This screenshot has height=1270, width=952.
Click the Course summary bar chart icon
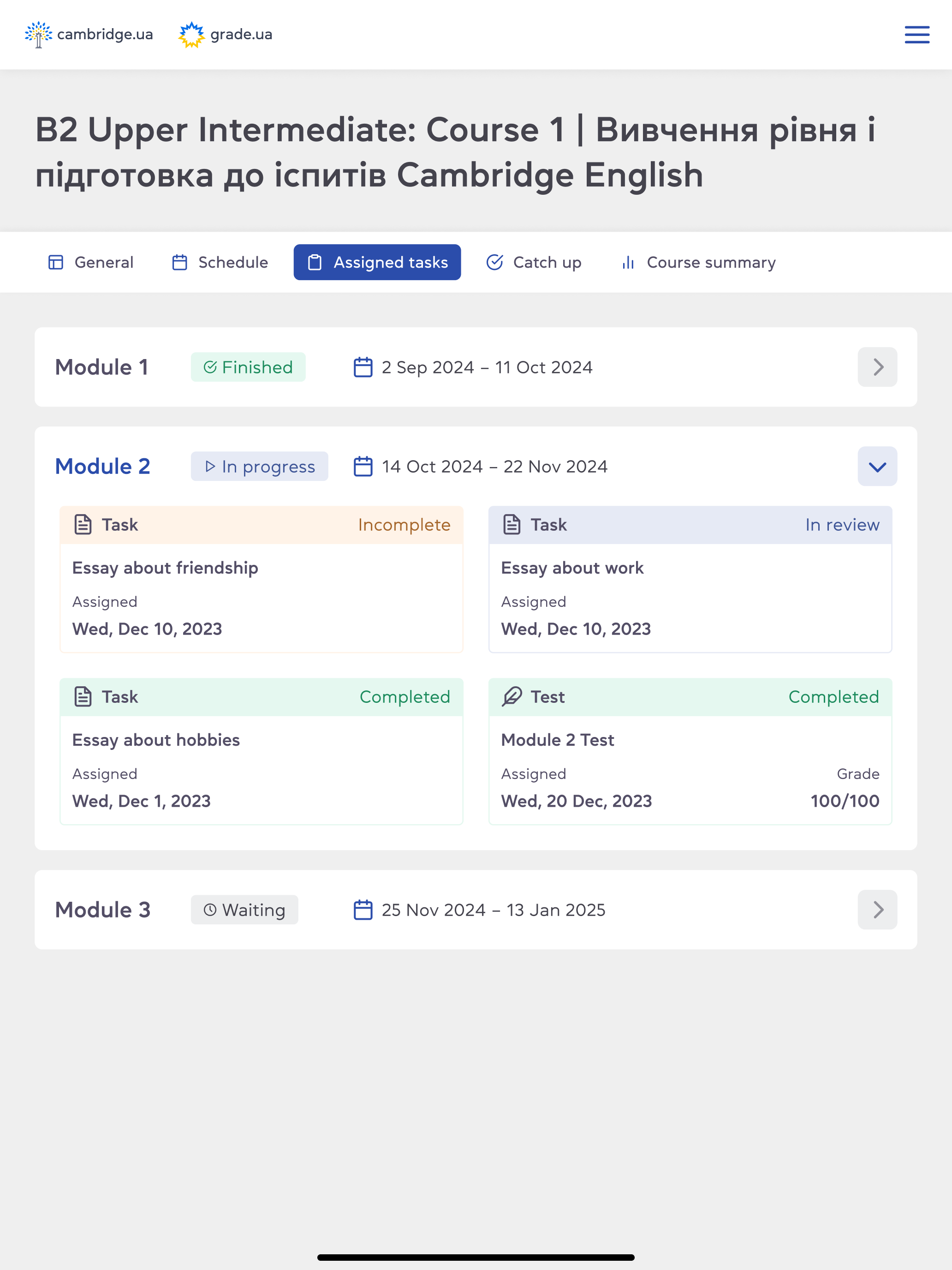coord(628,263)
